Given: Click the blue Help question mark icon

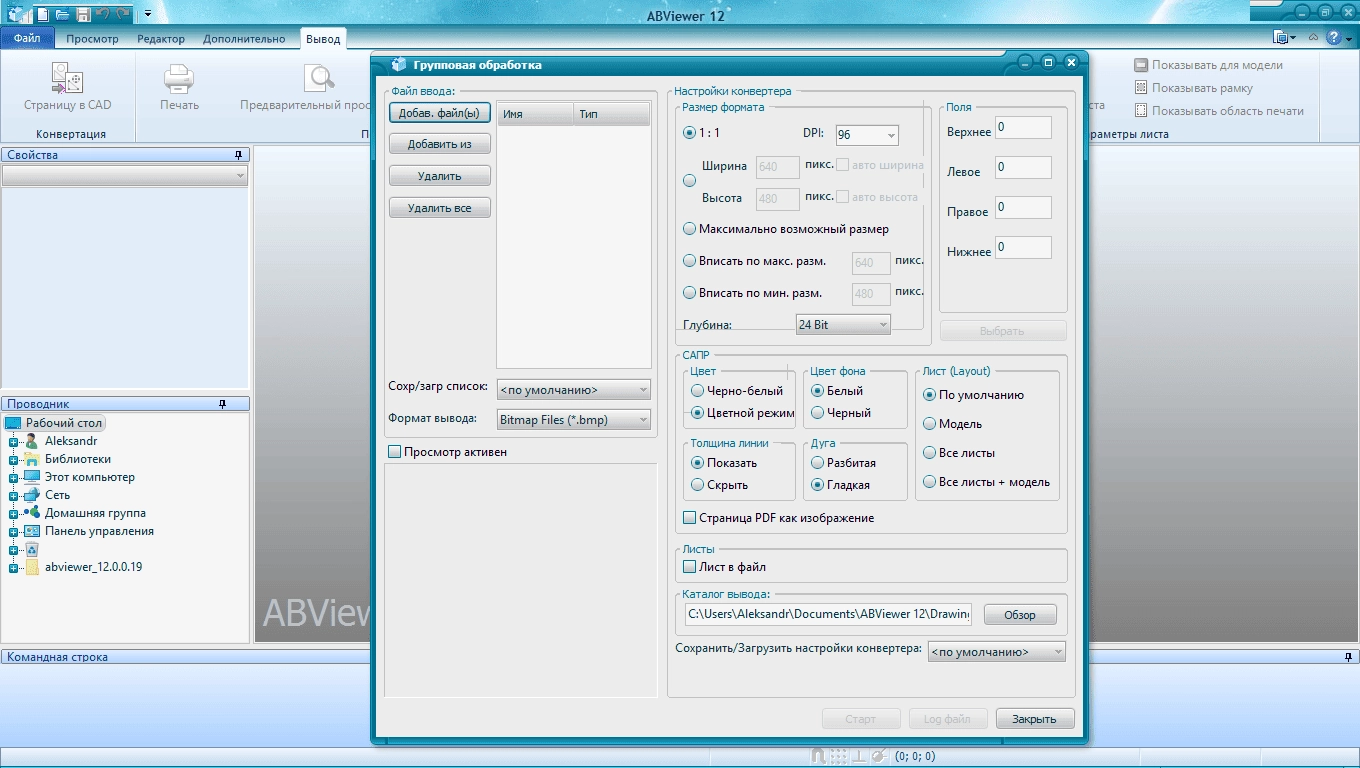Looking at the screenshot, I should click(x=1333, y=38).
